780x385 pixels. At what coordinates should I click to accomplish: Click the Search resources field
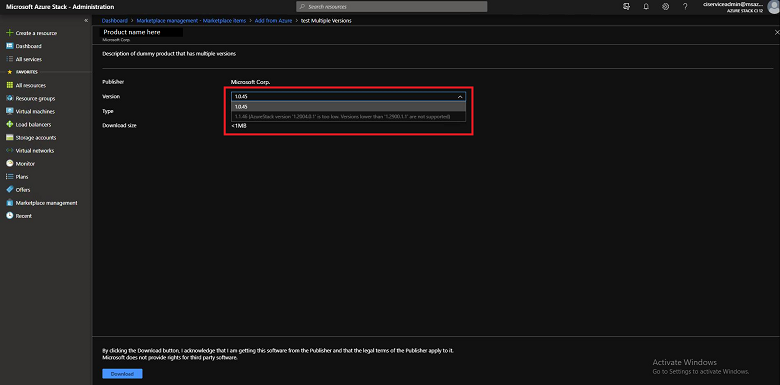(x=391, y=6)
